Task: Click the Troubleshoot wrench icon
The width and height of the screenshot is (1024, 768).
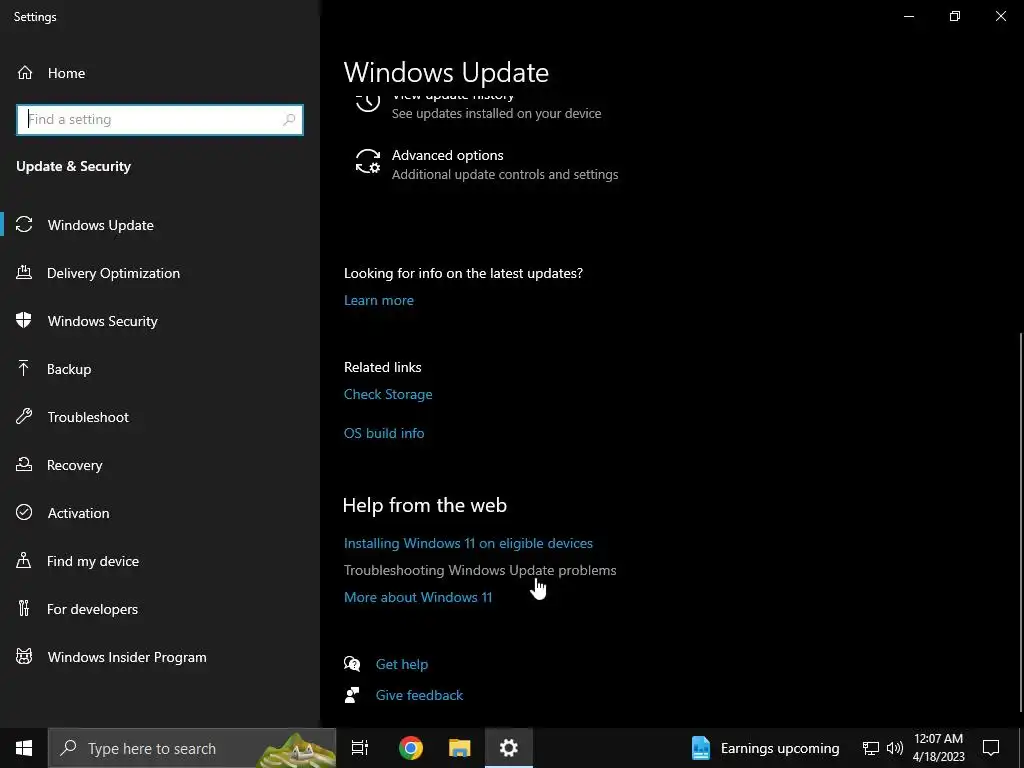Action: point(24,416)
